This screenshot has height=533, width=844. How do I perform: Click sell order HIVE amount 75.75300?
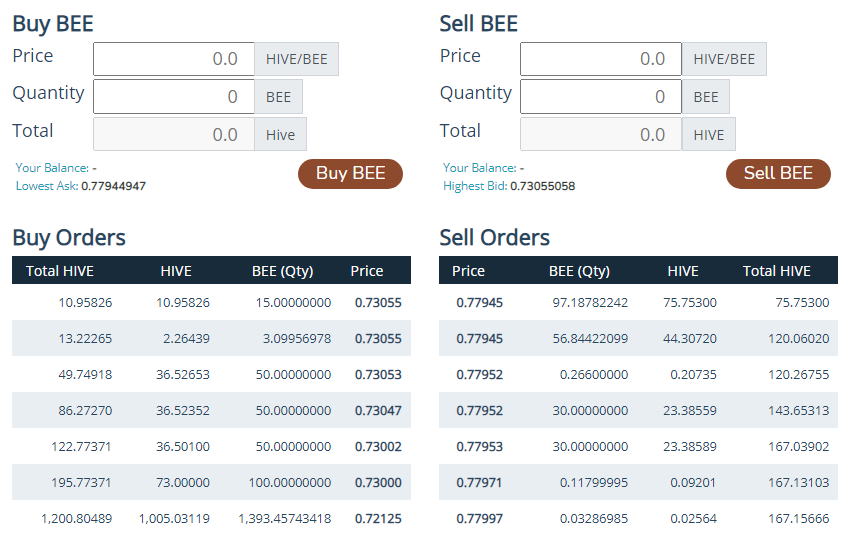click(690, 303)
